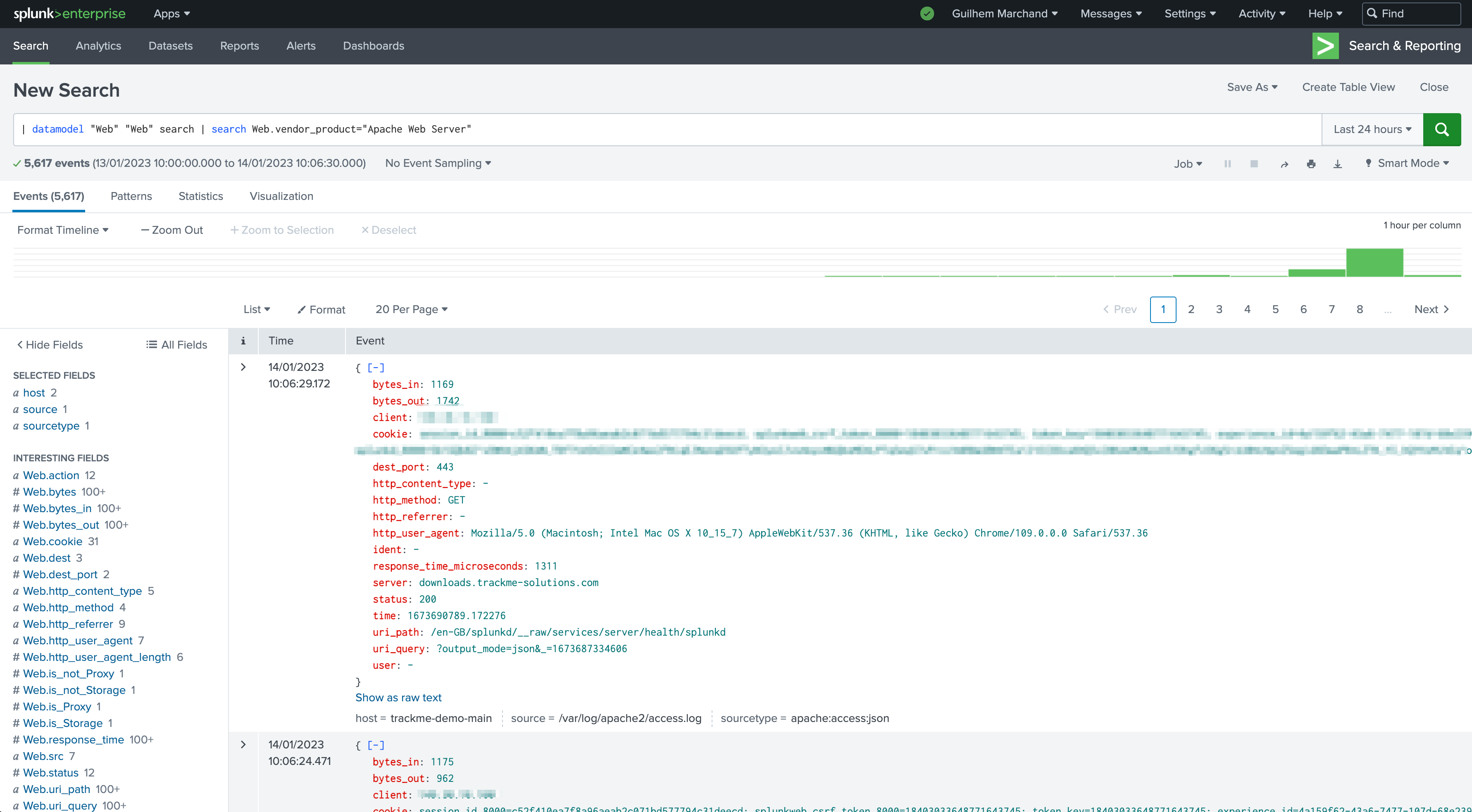Click the search query input field

[x=667, y=130]
